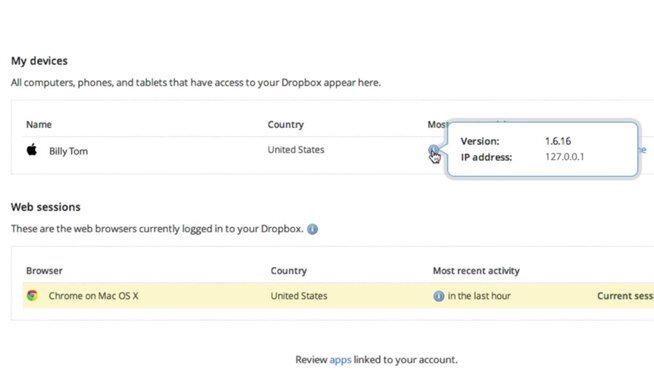Click the Name column header in devices
This screenshot has height=379, width=654.
click(x=39, y=124)
